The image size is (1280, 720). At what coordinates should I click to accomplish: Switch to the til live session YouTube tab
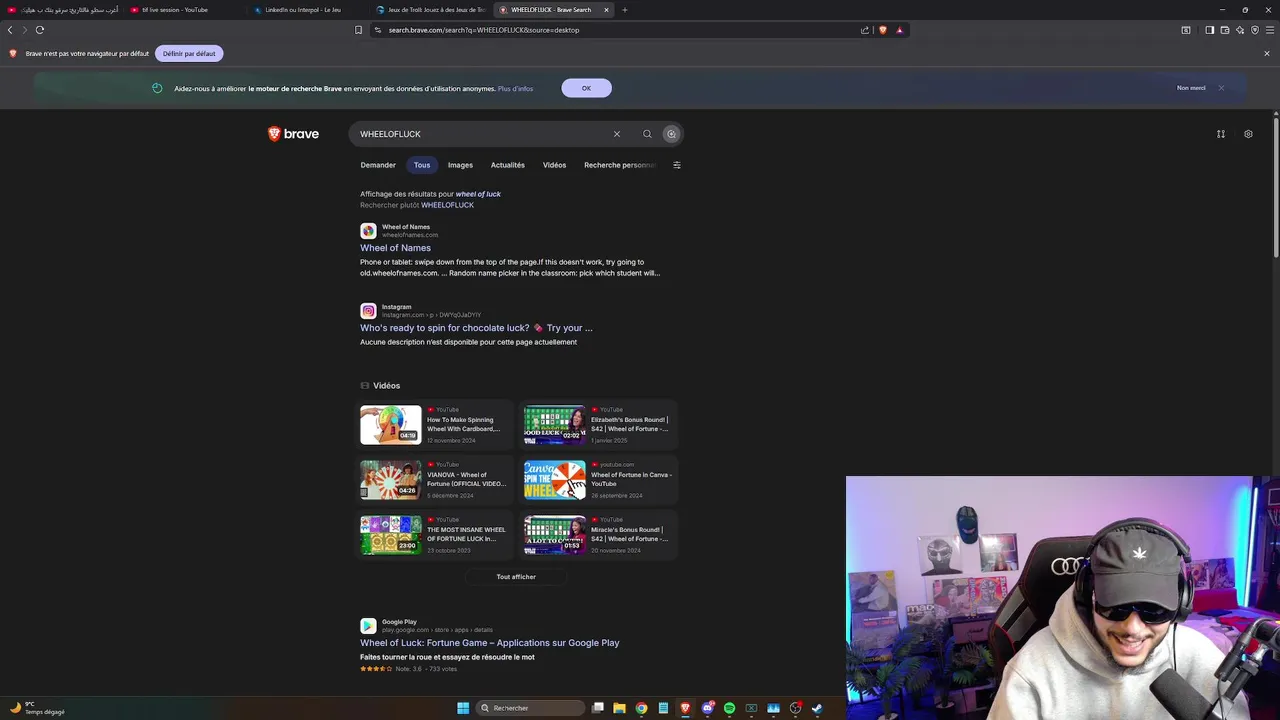point(183,10)
